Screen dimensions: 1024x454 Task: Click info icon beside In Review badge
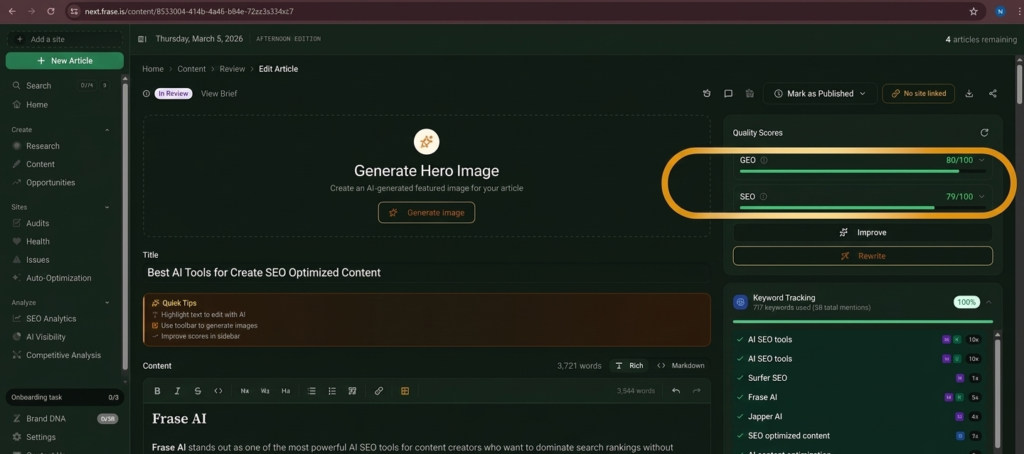pyautogui.click(x=146, y=93)
